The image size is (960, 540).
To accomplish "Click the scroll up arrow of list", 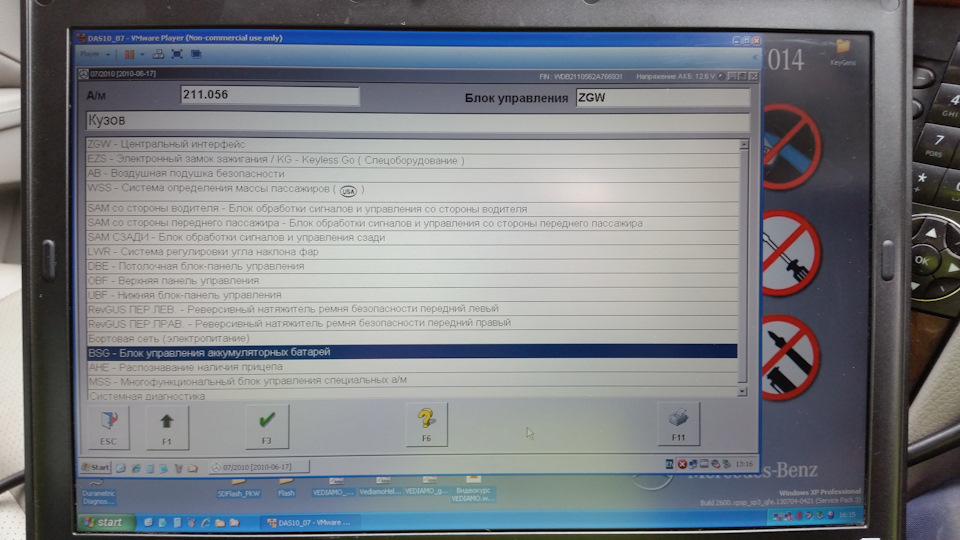I will (x=743, y=144).
